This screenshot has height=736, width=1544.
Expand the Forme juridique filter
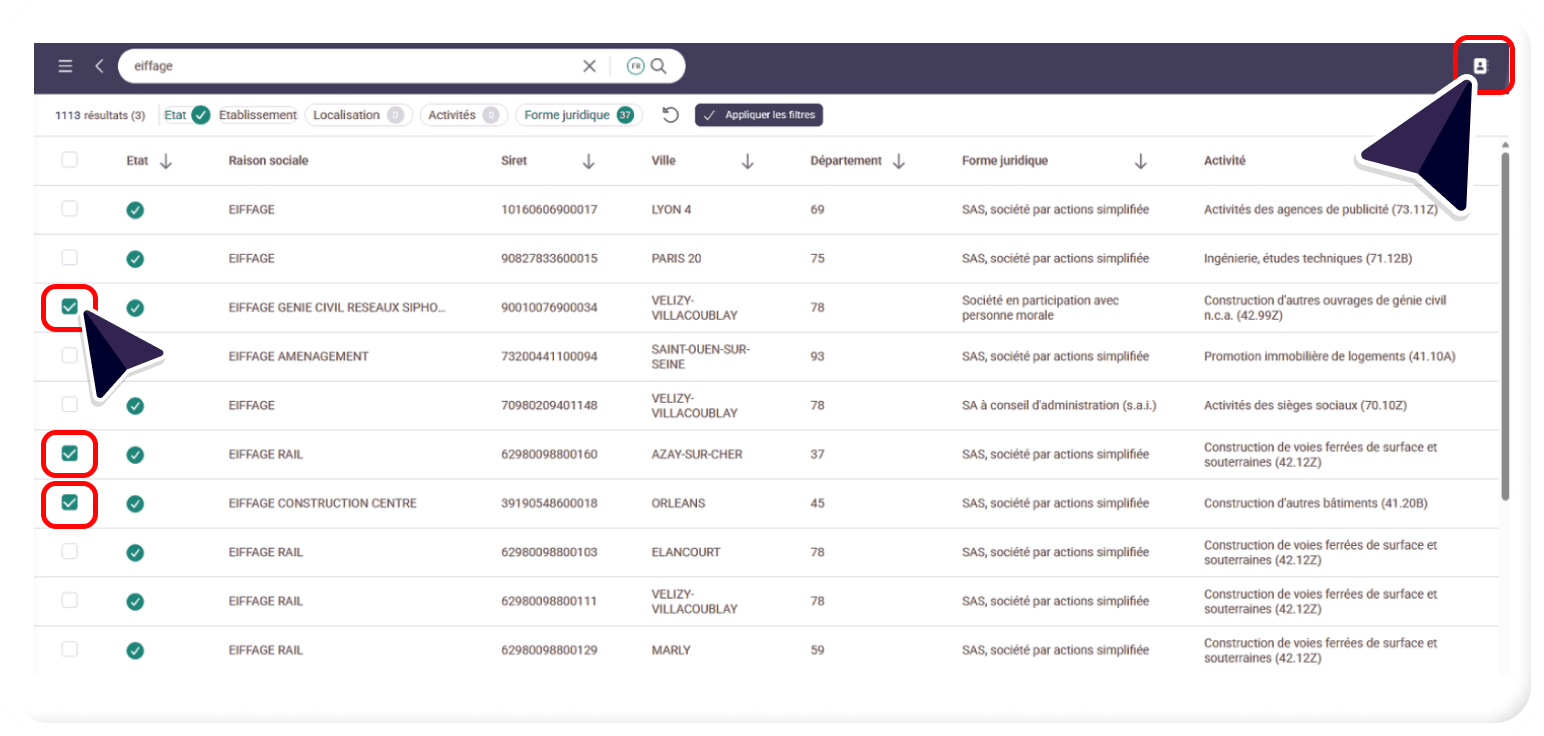tap(578, 115)
